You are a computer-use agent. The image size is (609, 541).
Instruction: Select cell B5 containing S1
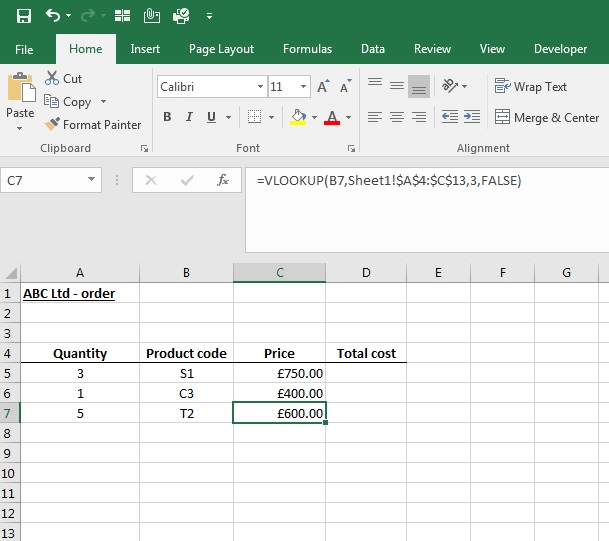pos(186,373)
